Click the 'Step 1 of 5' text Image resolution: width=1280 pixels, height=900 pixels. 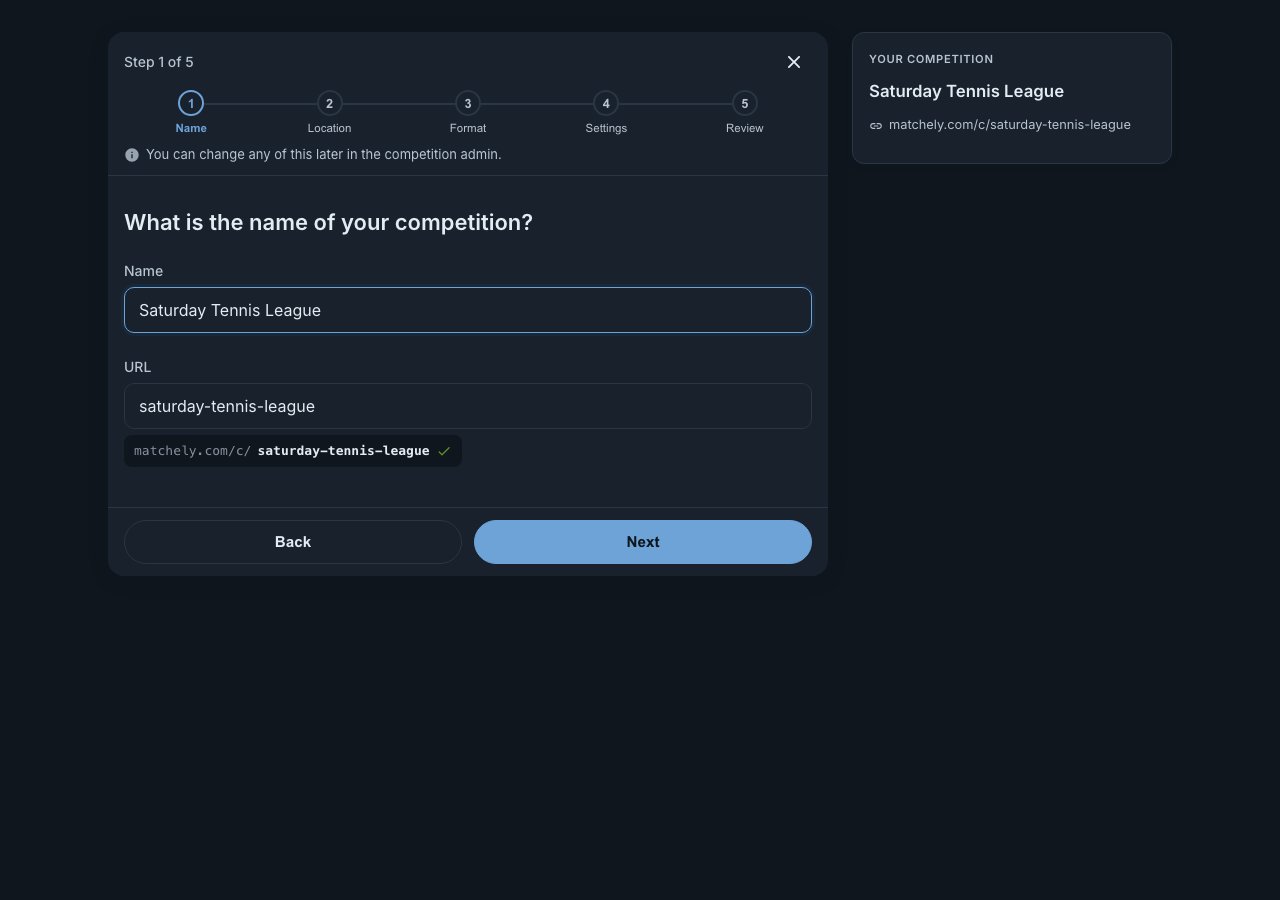[159, 62]
